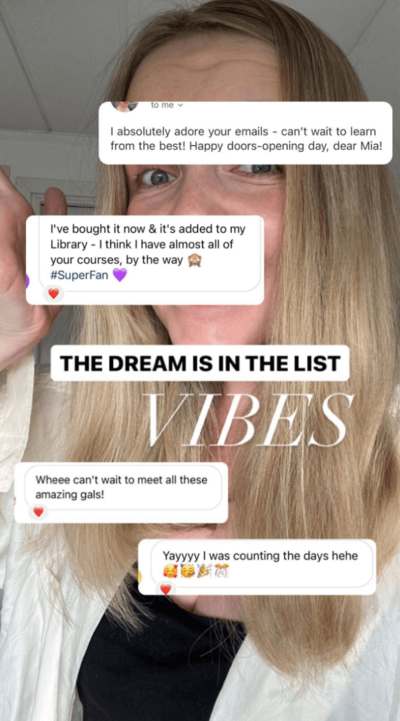Open the #SuperFan hashtag link

click(80, 275)
